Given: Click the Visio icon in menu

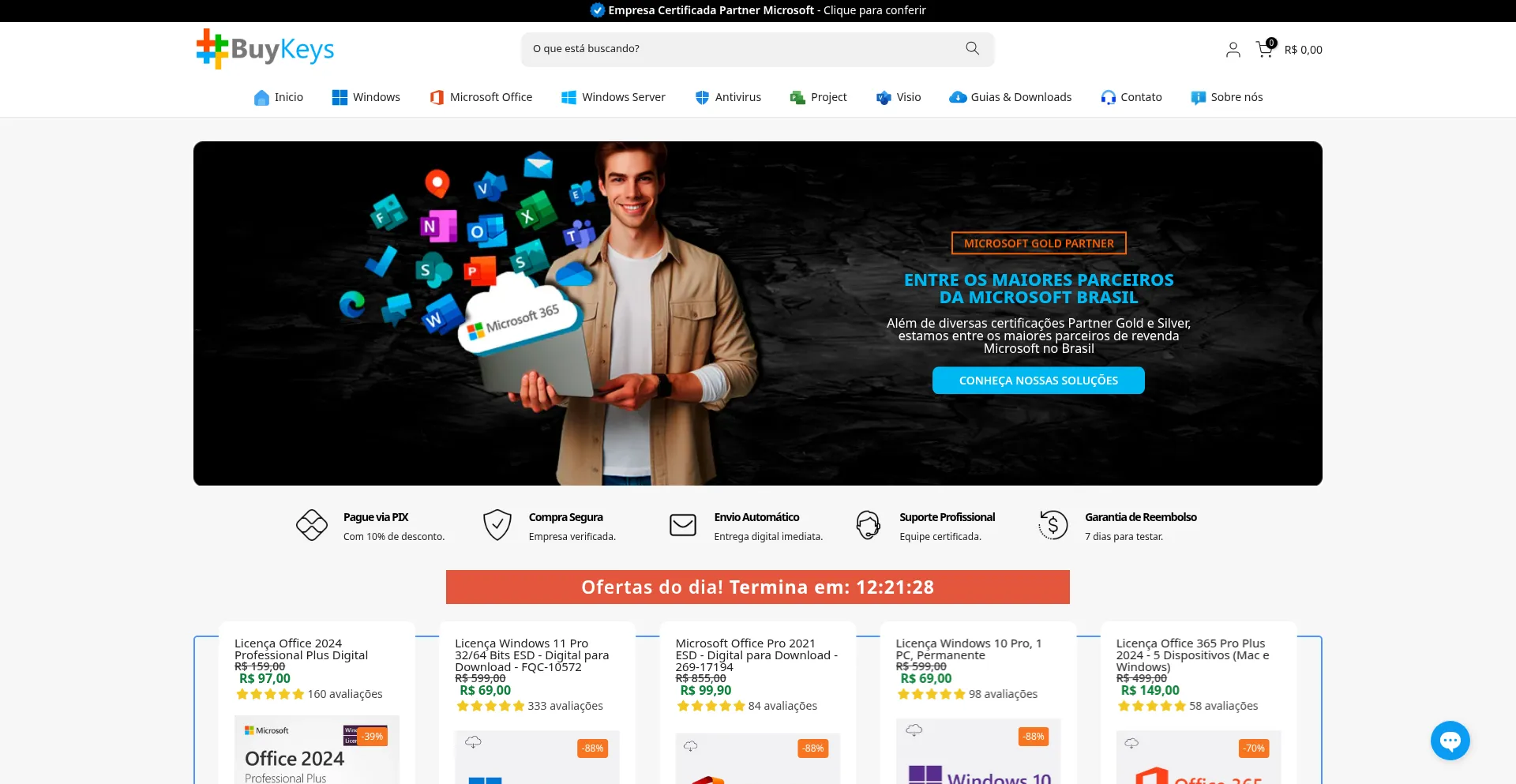Looking at the screenshot, I should (x=884, y=97).
